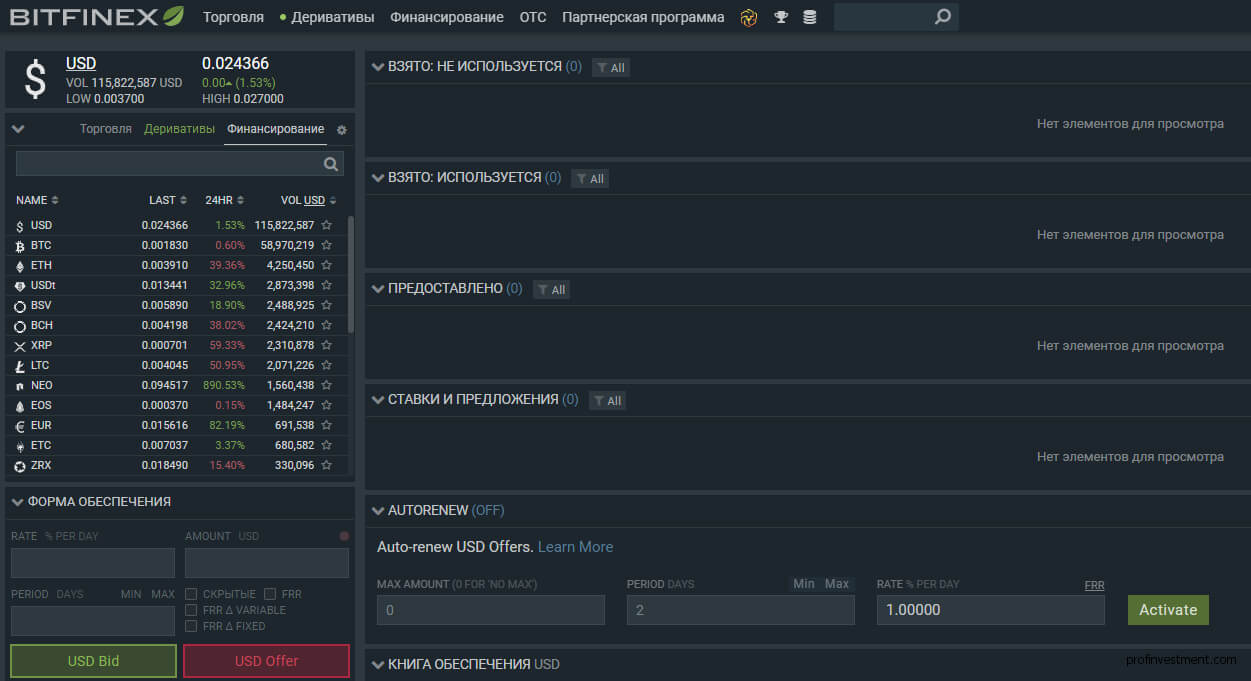Screen dimensions: 1251x681
Task: Click the green USD Bid button
Action: pos(94,661)
